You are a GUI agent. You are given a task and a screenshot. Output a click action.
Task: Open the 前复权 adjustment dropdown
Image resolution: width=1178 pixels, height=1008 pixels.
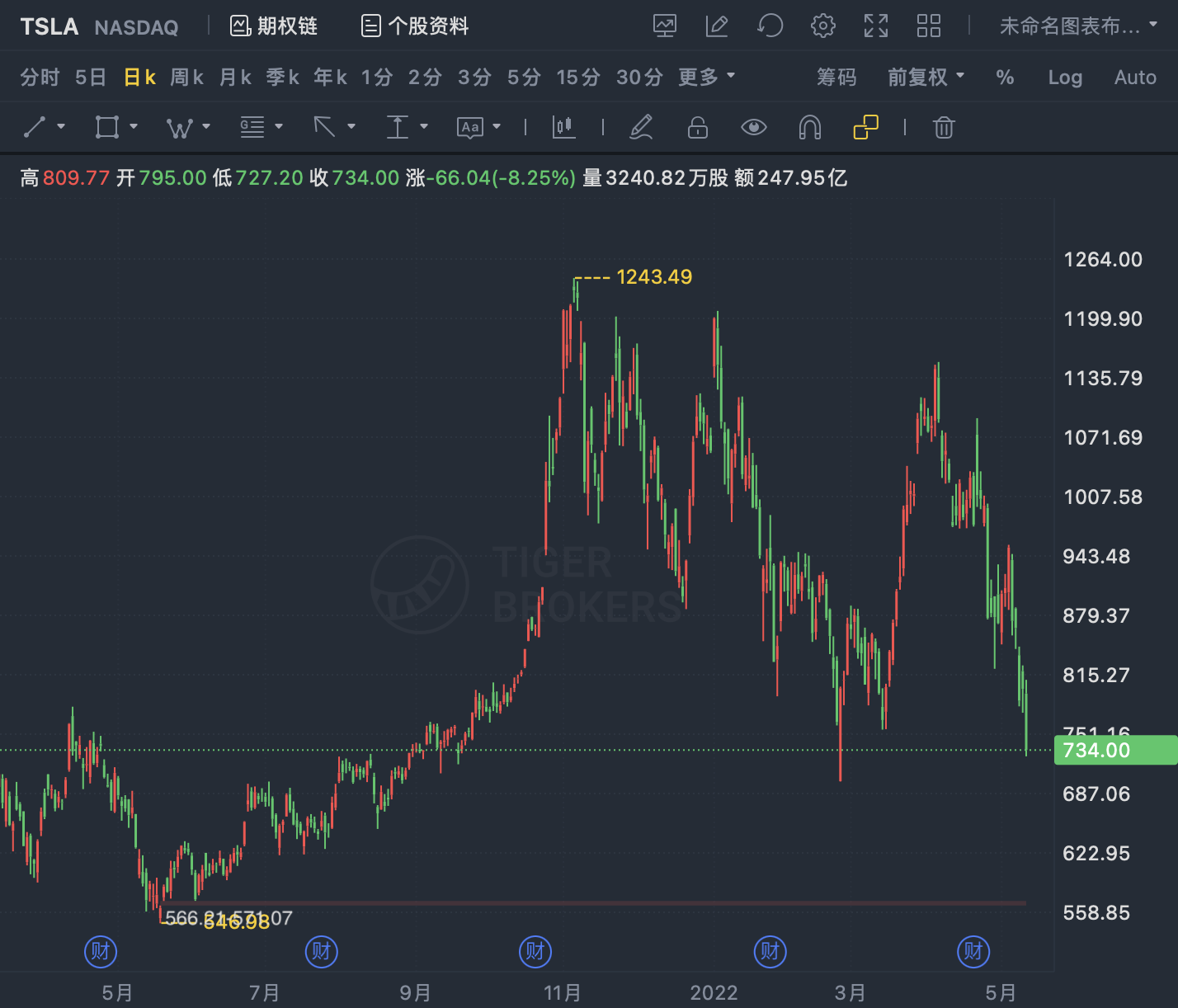[926, 78]
